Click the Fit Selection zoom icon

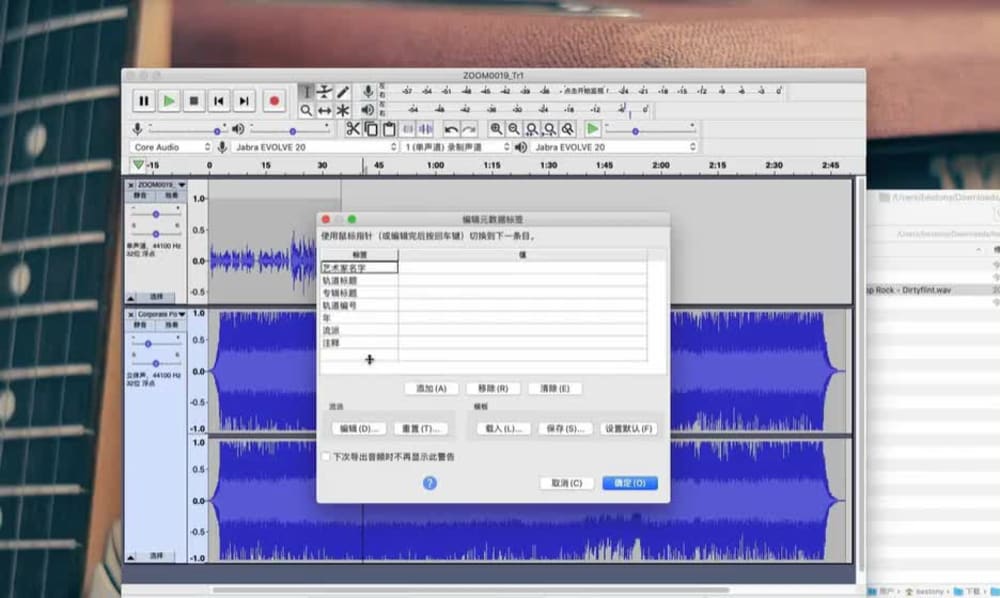coord(532,129)
